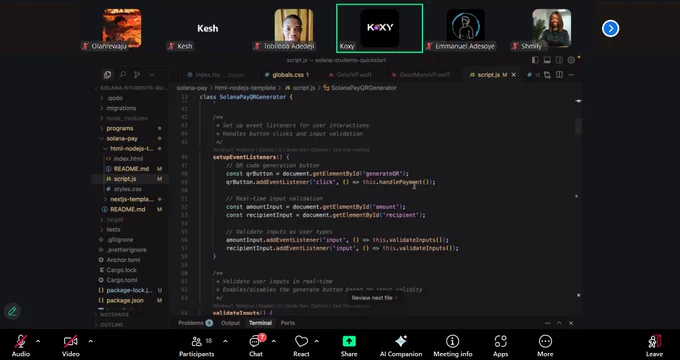The image size is (680, 360).
Task: Select Shmily's video thumbnail
Action: point(551,28)
